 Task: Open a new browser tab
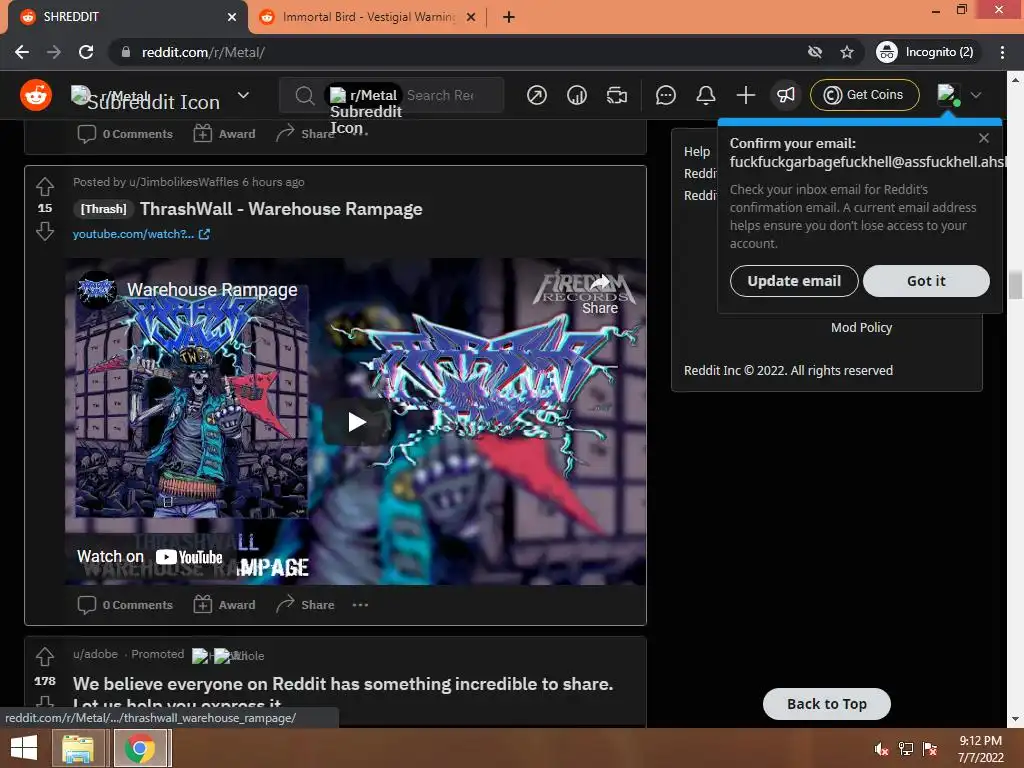(x=509, y=17)
